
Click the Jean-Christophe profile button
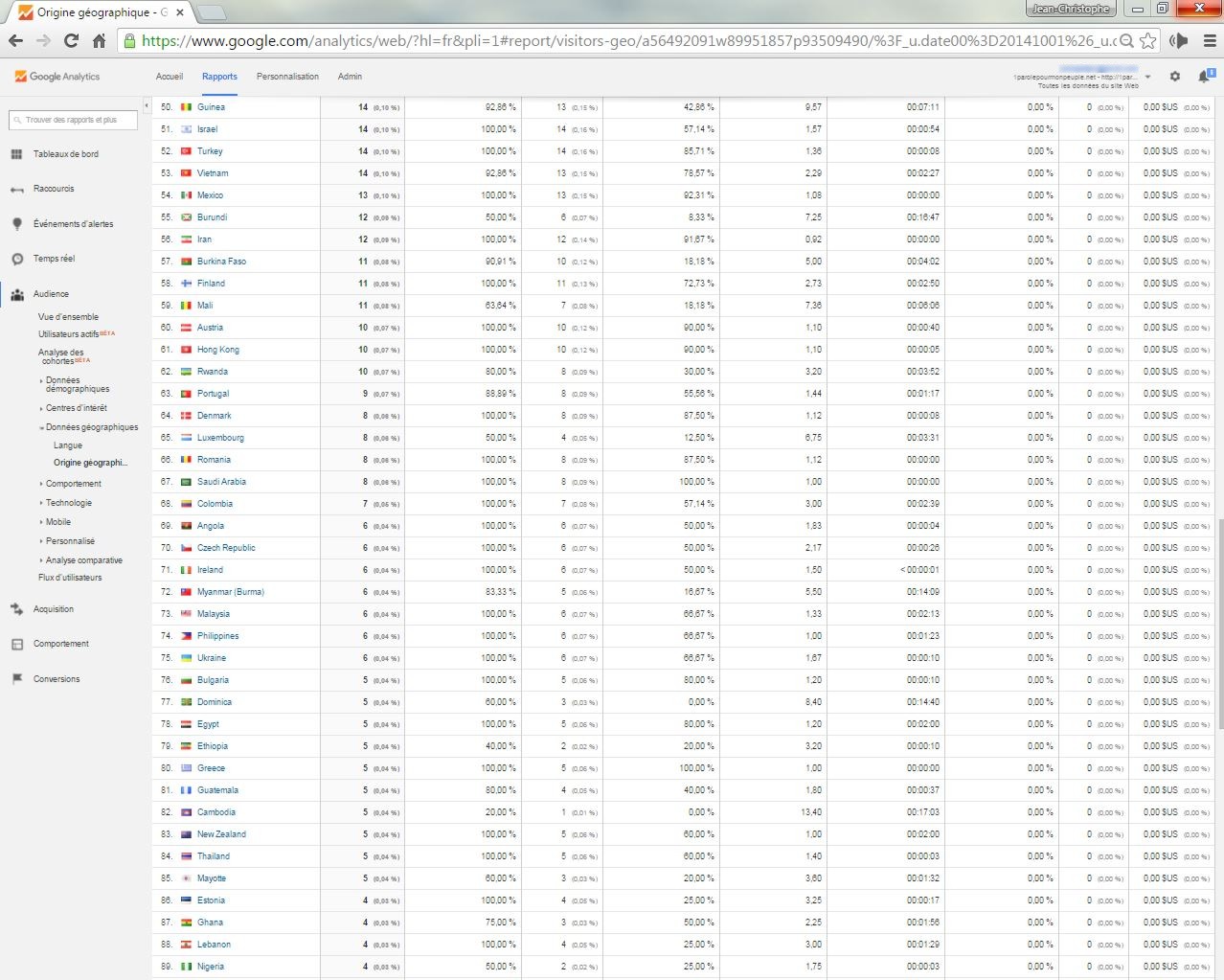click(1071, 9)
